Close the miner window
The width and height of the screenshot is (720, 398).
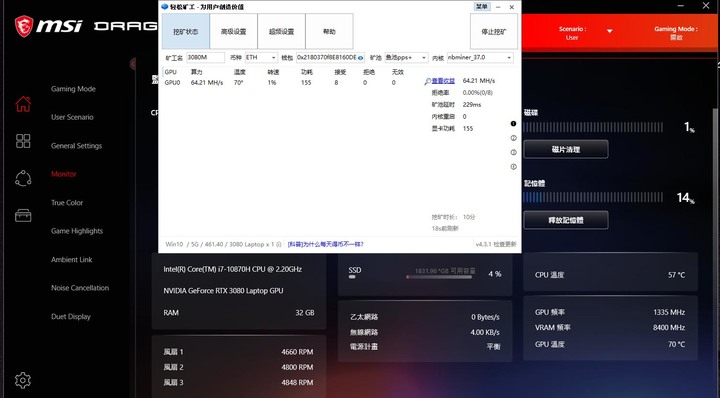[x=512, y=7]
